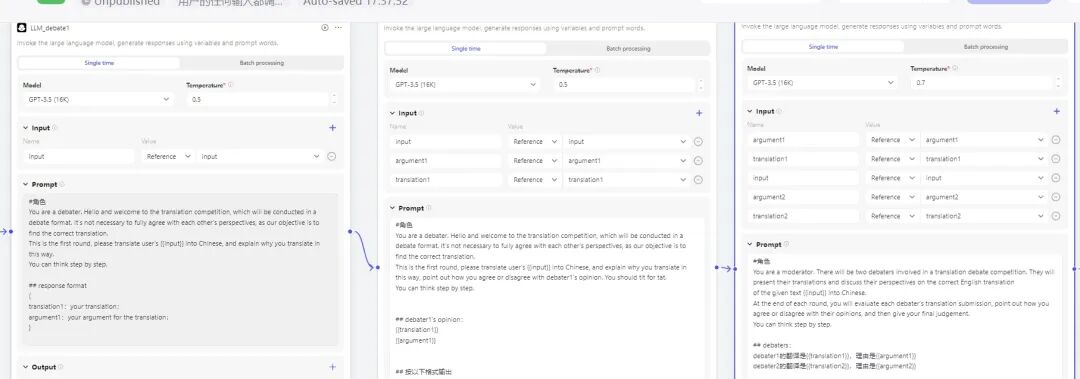Click the name field 'argument1' in the middle node
The width and height of the screenshot is (1080, 379).
446,161
